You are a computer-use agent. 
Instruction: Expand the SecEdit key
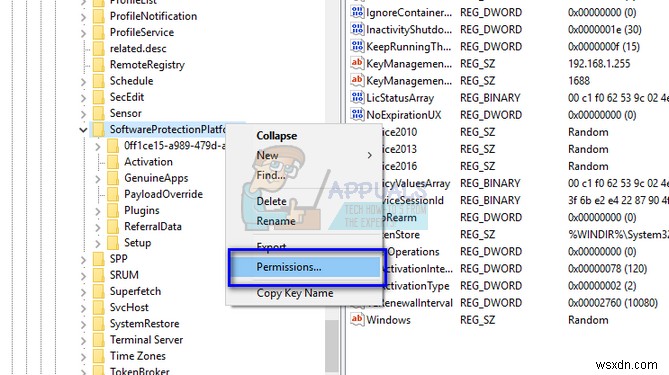(84, 98)
